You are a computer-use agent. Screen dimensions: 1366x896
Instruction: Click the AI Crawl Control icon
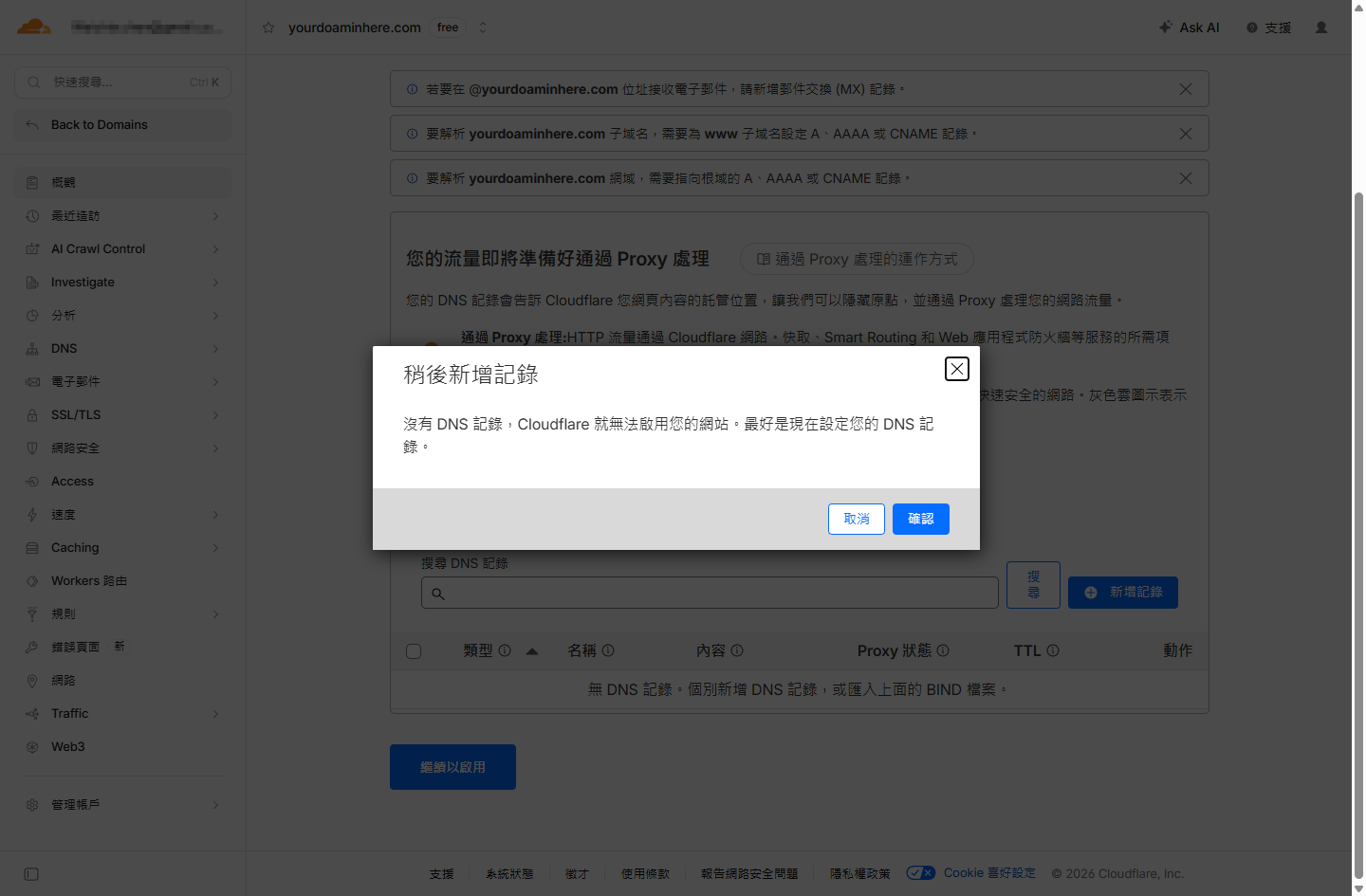pyautogui.click(x=32, y=249)
